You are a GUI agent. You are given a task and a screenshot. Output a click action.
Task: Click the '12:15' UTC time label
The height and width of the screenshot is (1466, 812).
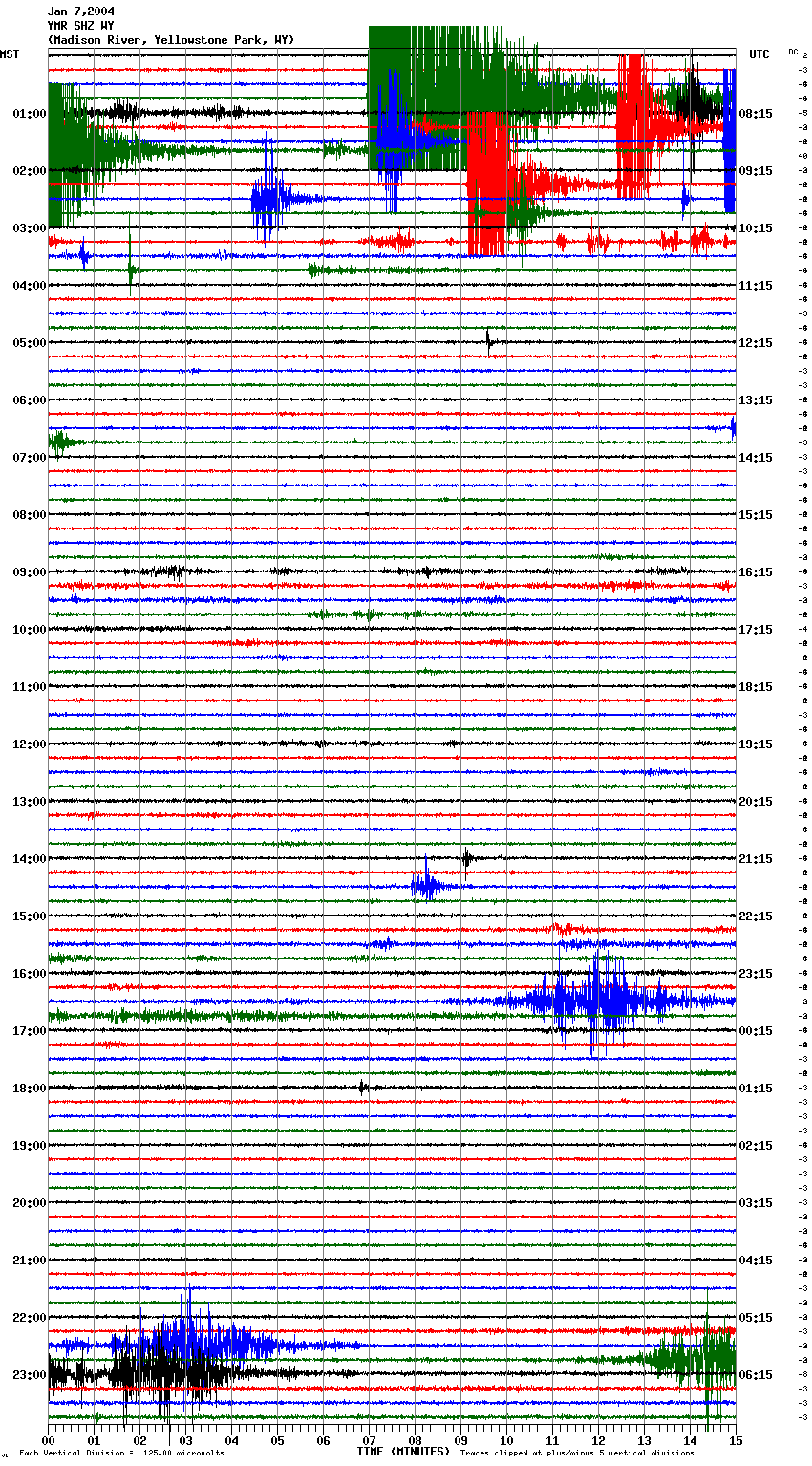756,343
